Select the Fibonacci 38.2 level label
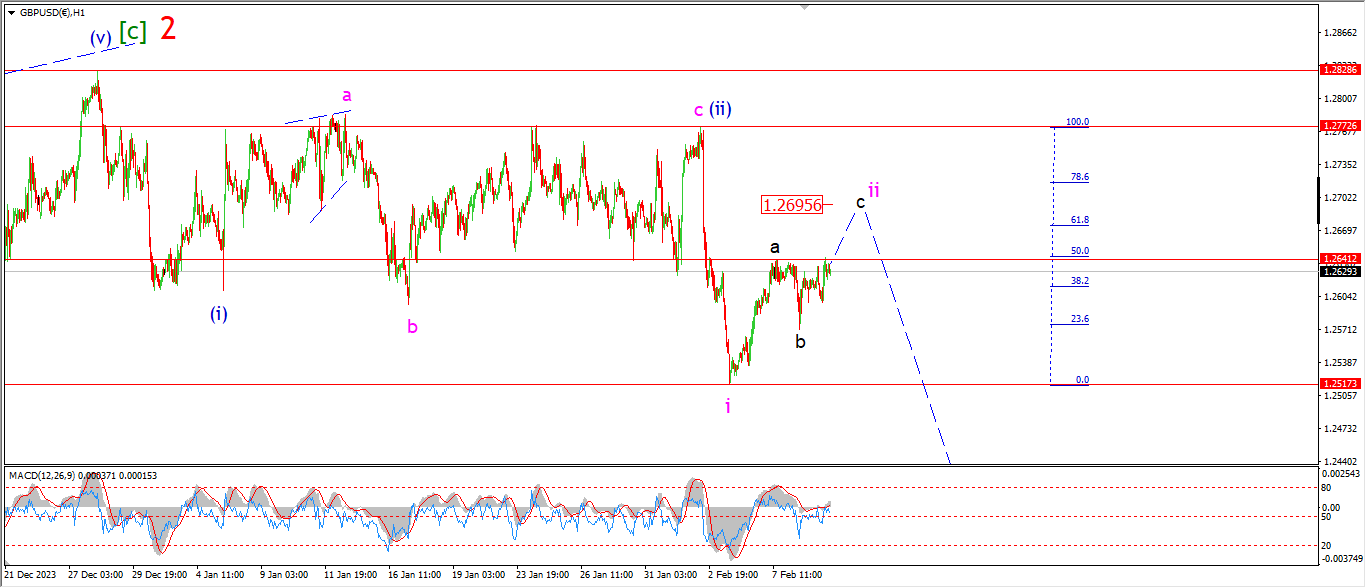1366x588 pixels. 1080,281
